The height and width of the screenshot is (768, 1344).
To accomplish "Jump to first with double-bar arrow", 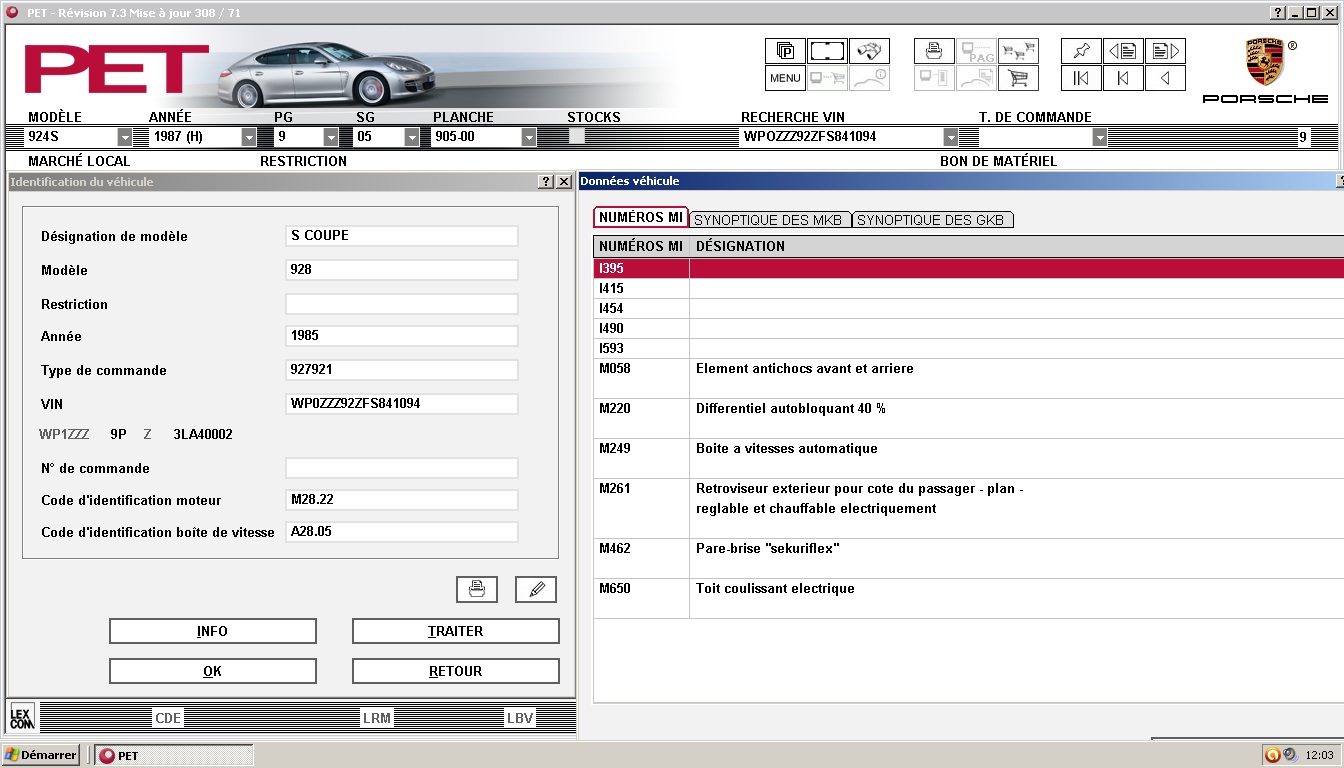I will [1081, 78].
